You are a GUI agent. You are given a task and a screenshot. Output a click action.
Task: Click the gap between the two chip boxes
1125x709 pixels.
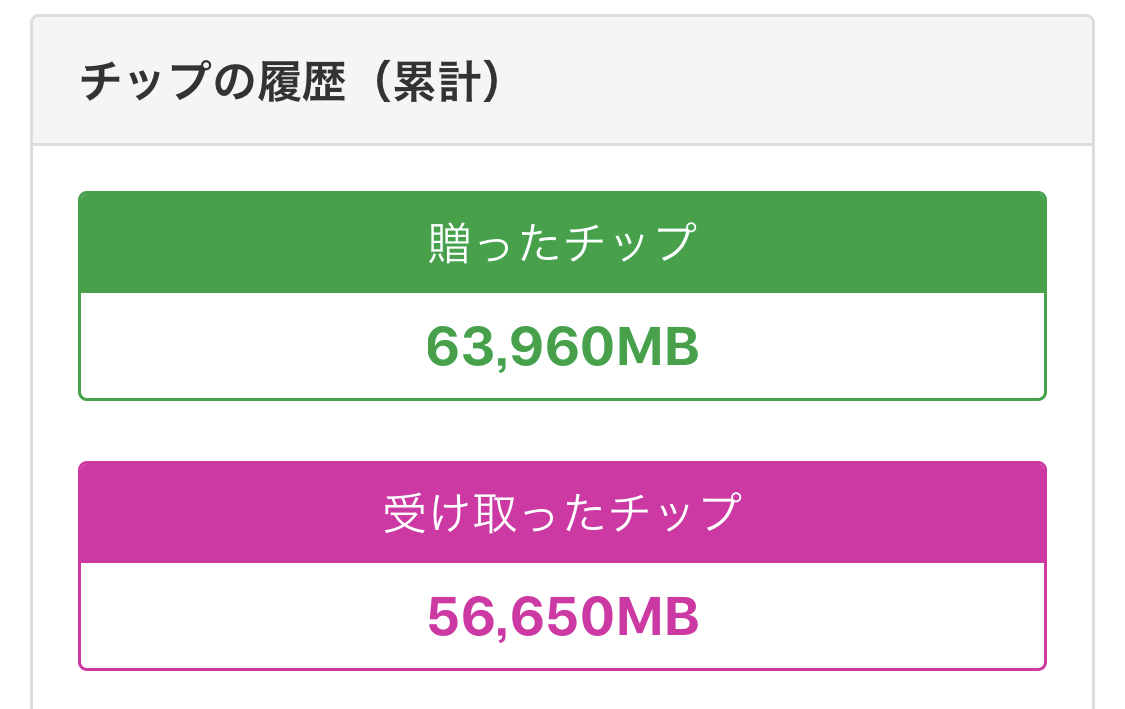[562, 431]
